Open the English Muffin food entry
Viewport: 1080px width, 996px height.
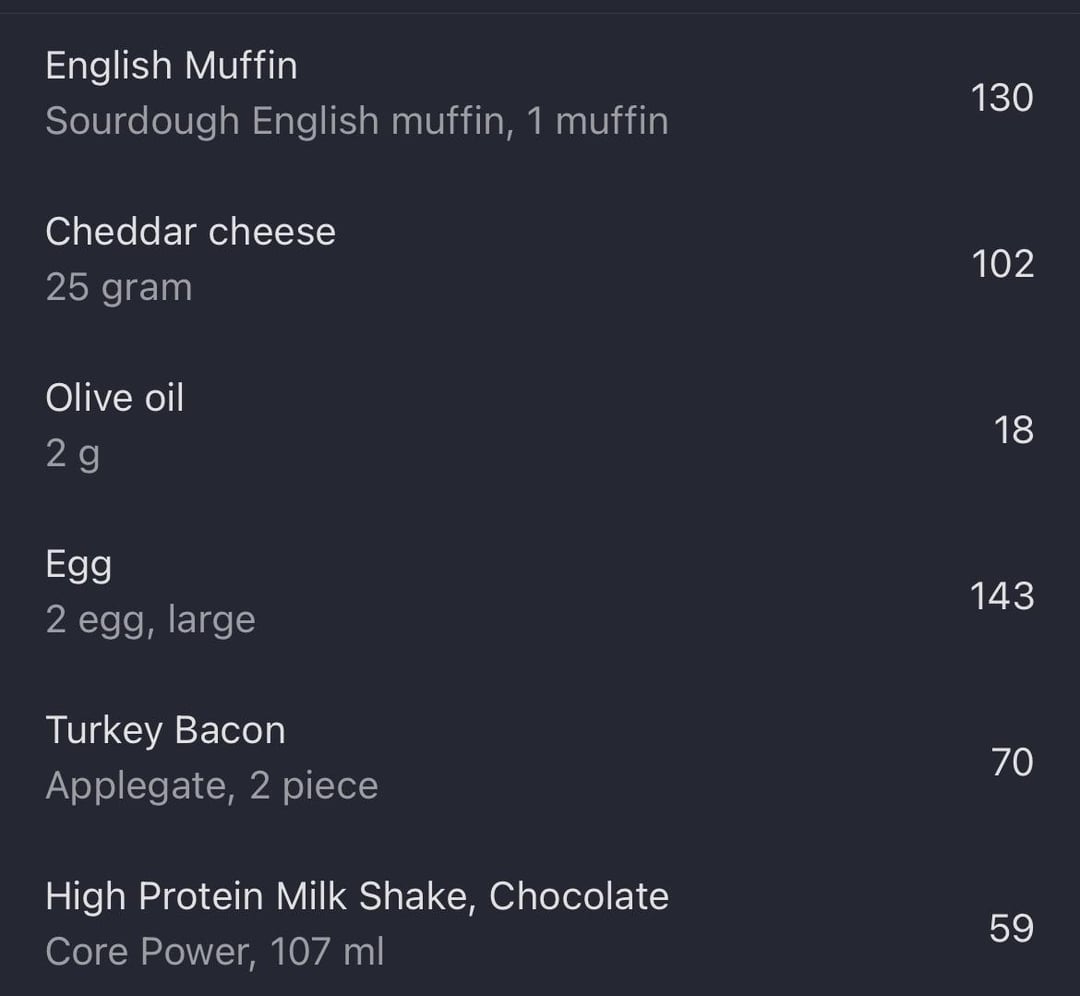tap(171, 66)
